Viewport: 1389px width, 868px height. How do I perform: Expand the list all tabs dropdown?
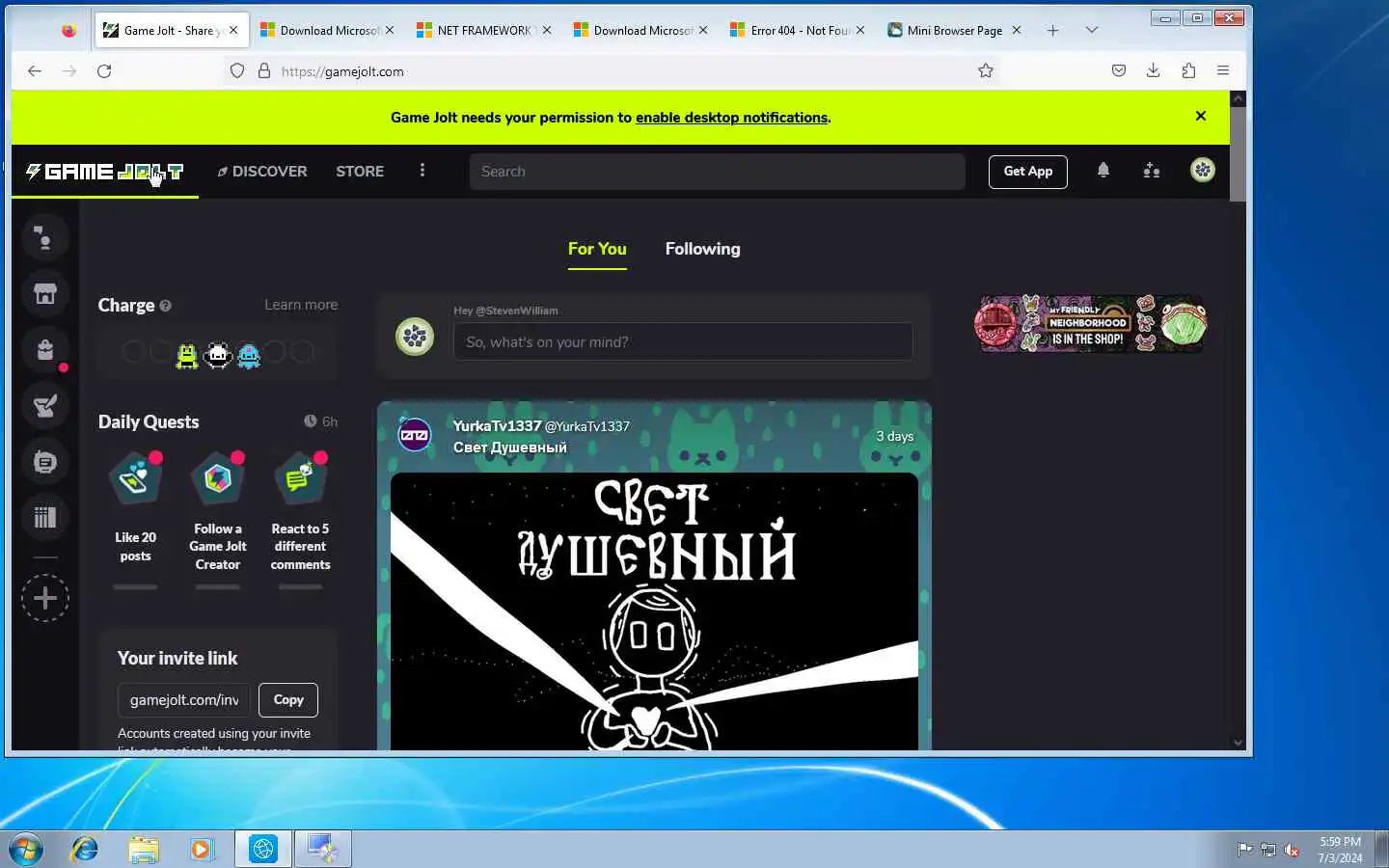tap(1091, 30)
